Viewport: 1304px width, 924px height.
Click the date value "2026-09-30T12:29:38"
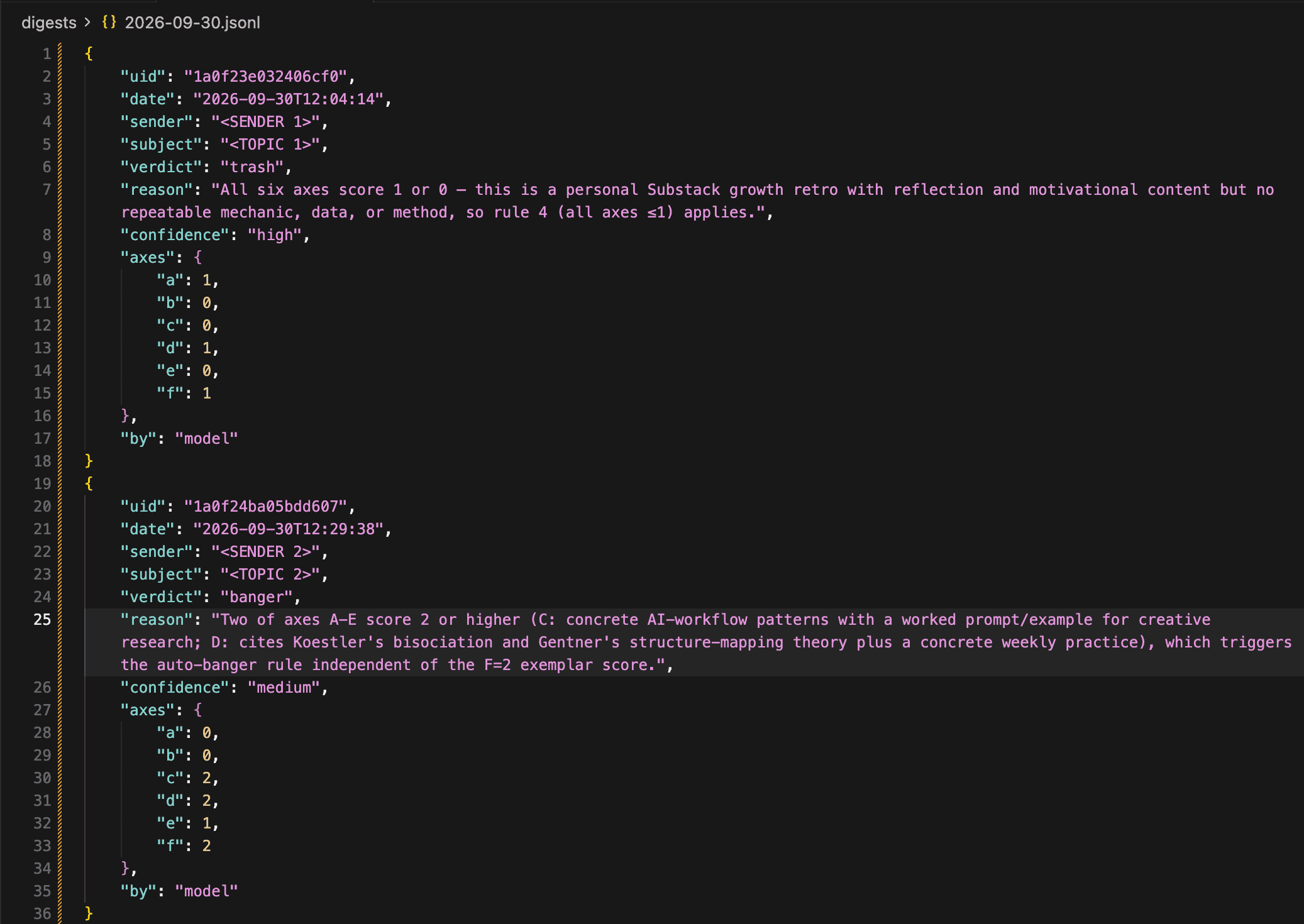288,529
